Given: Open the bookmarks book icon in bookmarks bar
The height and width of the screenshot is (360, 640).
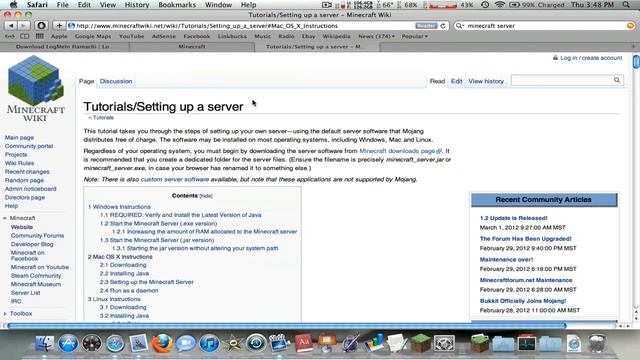Looking at the screenshot, I should click(24, 36).
